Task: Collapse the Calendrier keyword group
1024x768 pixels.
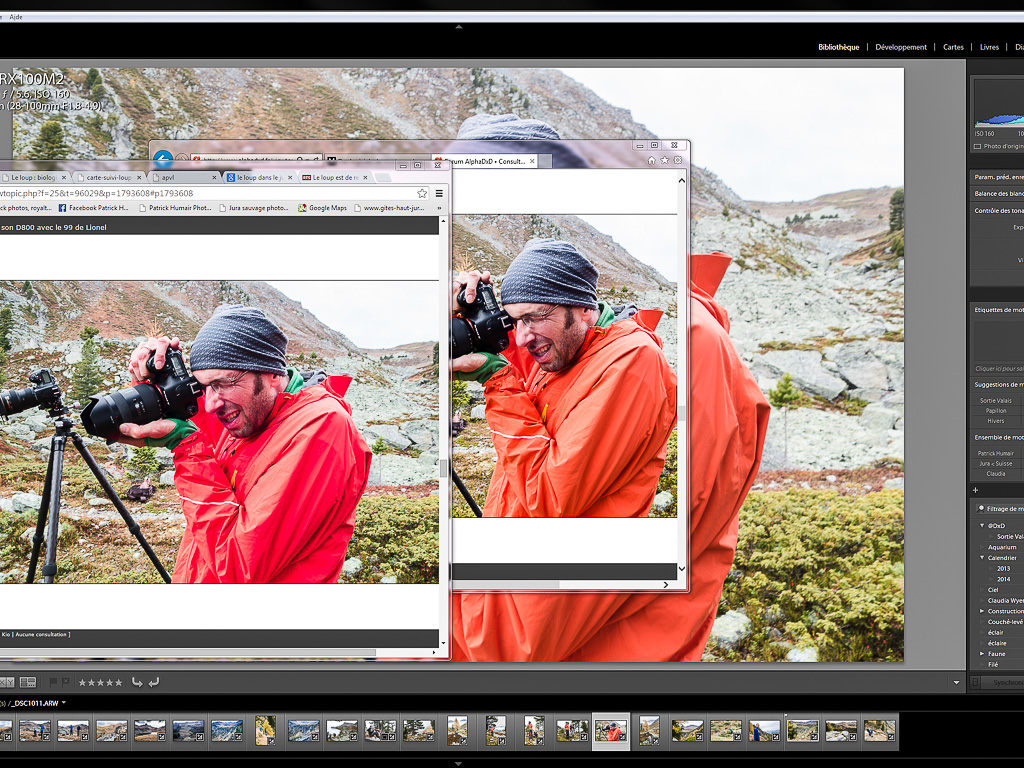Action: pyautogui.click(x=982, y=558)
